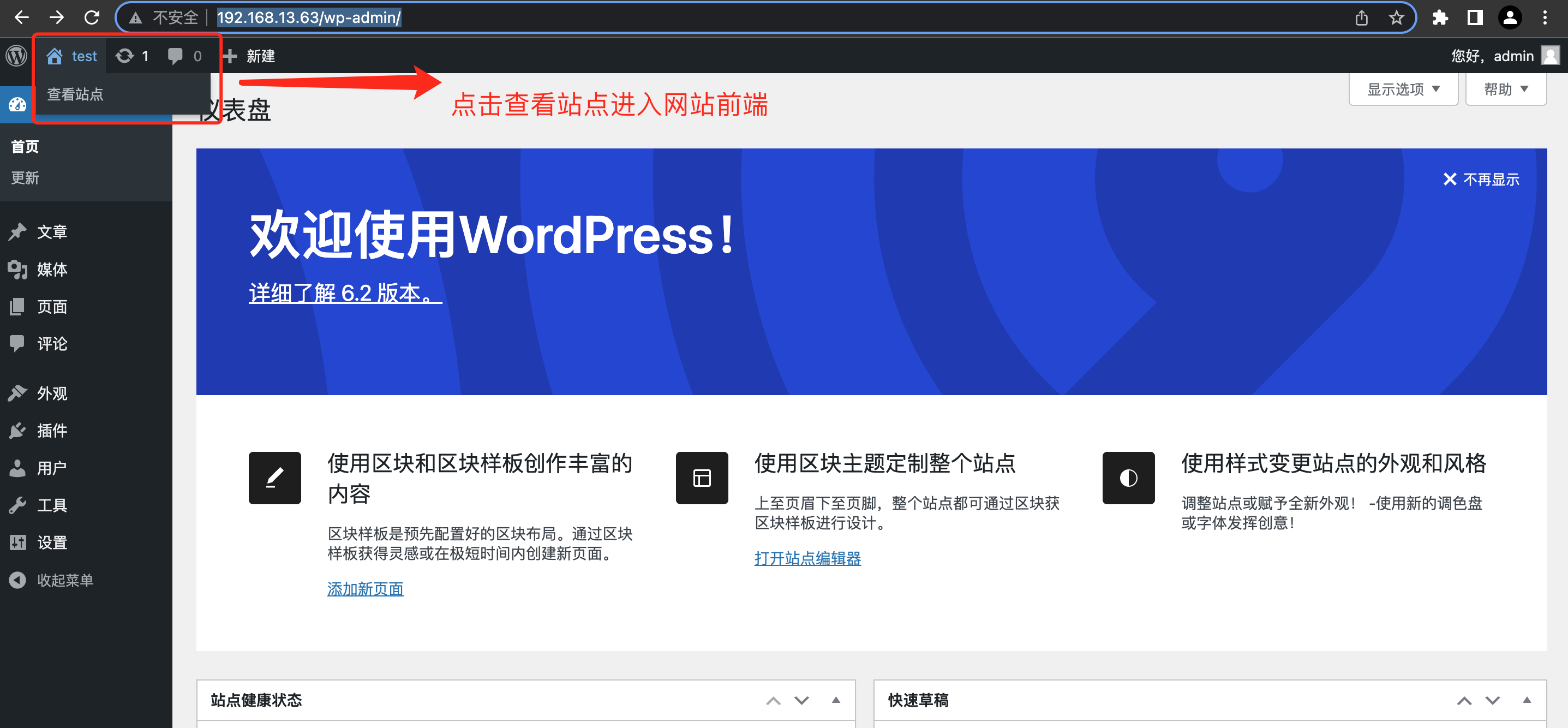Select 查看站点 from the site menu
The height and width of the screenshot is (728, 1568).
point(75,94)
